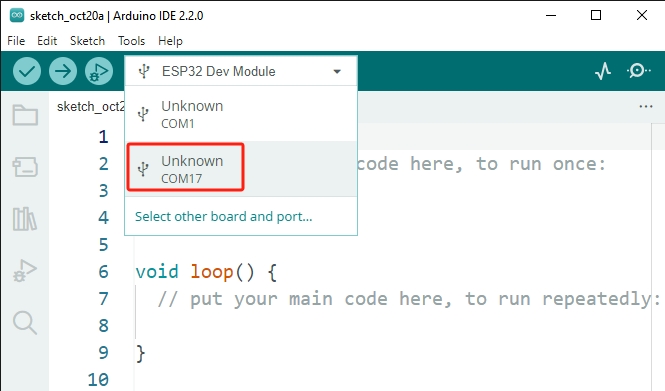Click line number 6 in the gutter

coord(103,272)
